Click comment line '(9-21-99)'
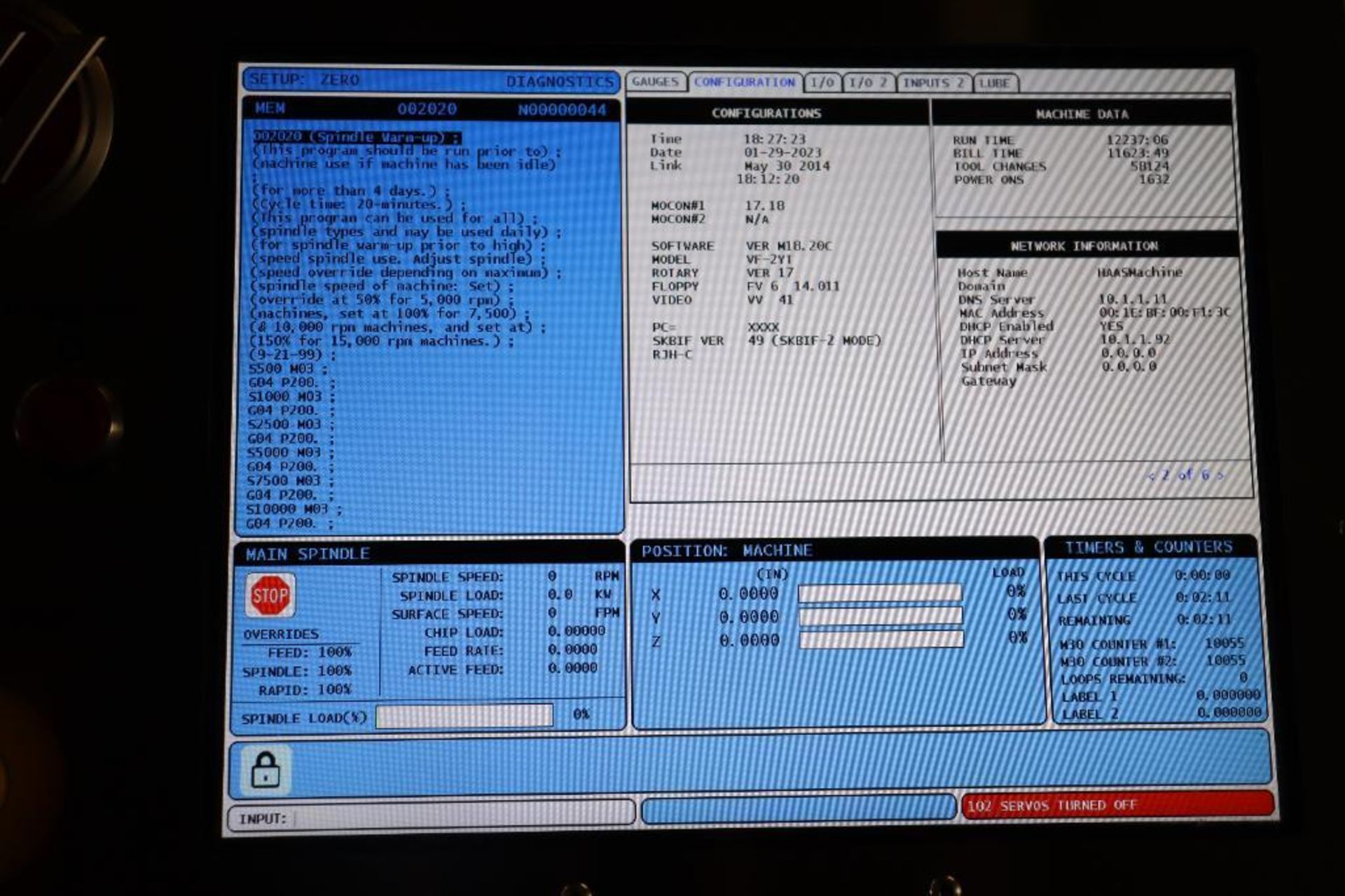The height and width of the screenshot is (896, 1345). click(x=292, y=354)
